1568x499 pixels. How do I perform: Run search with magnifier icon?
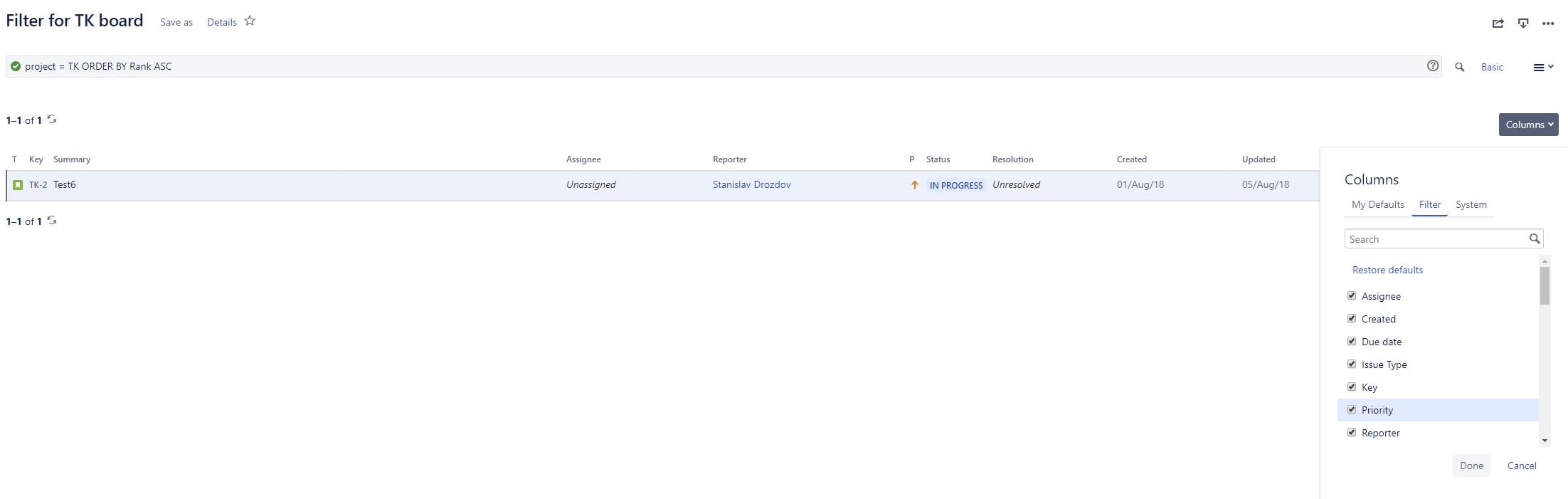coord(1459,67)
